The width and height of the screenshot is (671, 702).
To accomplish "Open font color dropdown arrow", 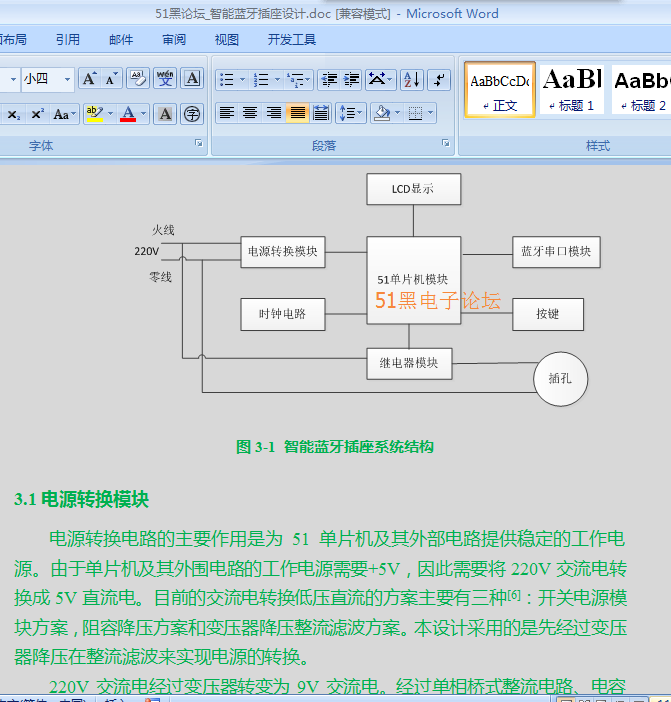I will click(143, 114).
